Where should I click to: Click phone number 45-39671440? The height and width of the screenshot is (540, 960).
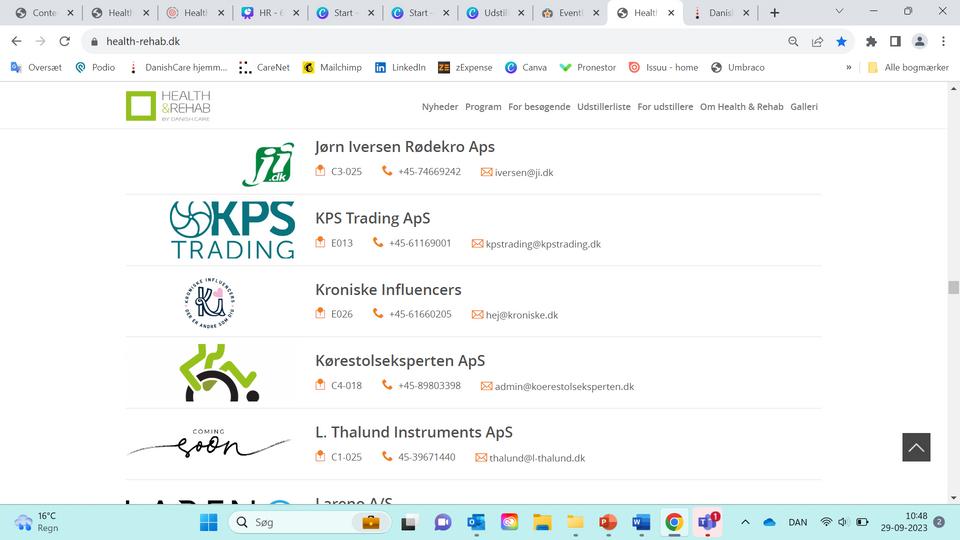[427, 457]
